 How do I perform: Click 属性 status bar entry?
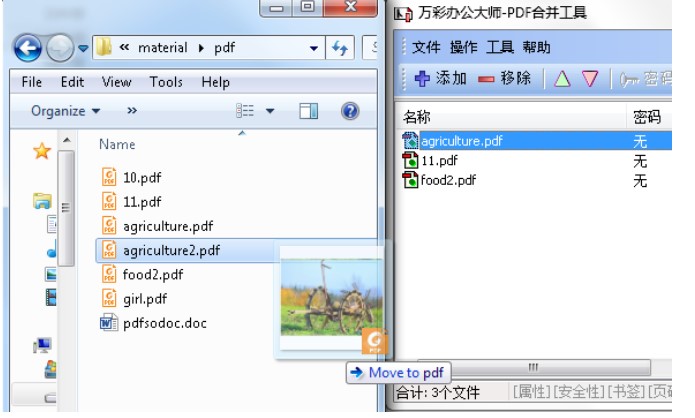click(x=532, y=391)
